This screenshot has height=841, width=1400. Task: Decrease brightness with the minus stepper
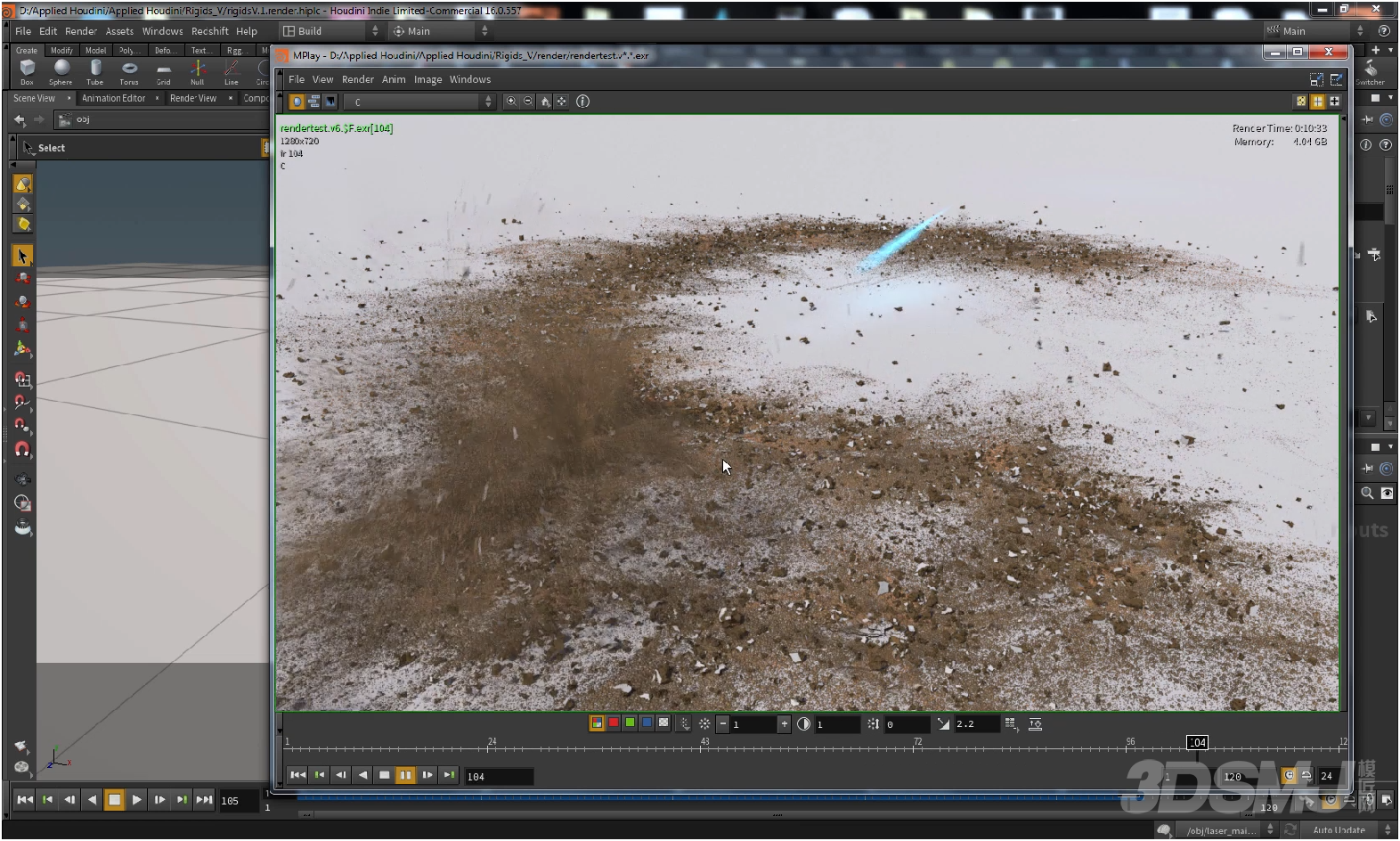[x=722, y=724]
